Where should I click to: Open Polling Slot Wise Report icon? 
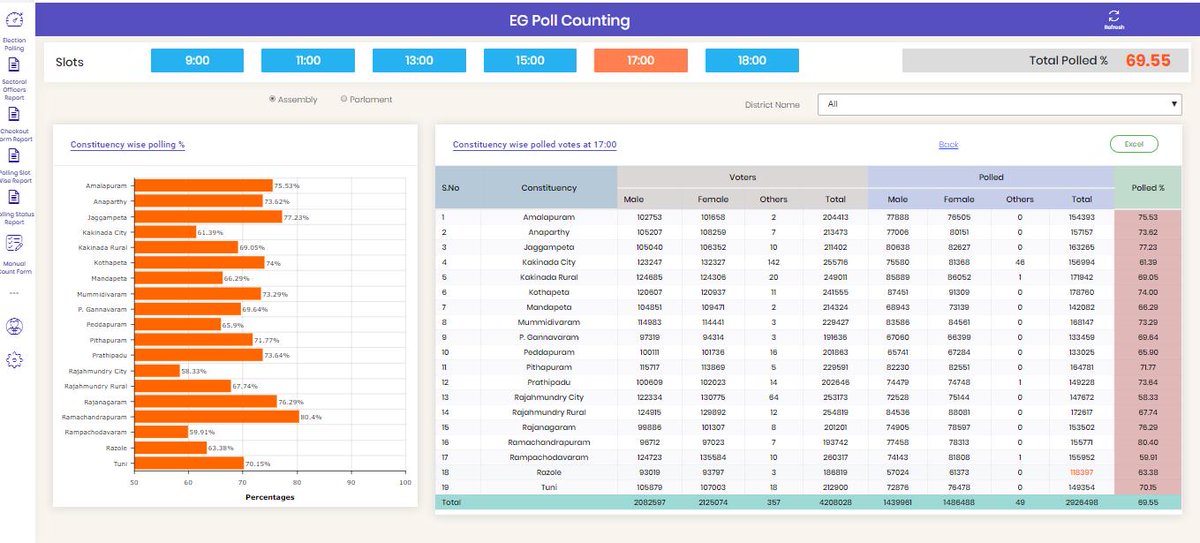pyautogui.click(x=14, y=155)
